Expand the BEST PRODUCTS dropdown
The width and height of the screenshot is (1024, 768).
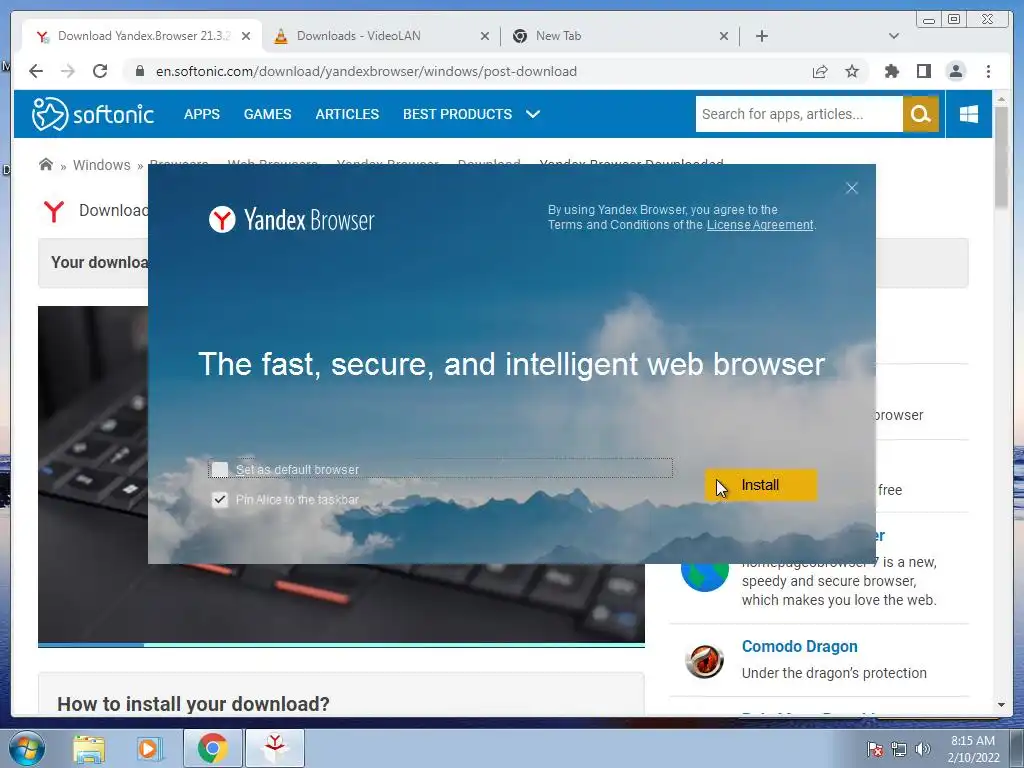click(x=472, y=114)
